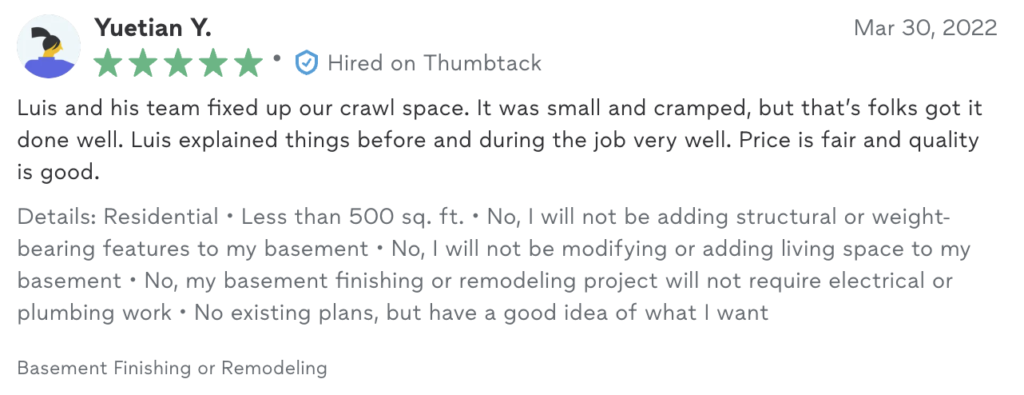Open the reviewer name Yuetian Y.
The width and height of the screenshot is (1024, 395).
point(153,28)
